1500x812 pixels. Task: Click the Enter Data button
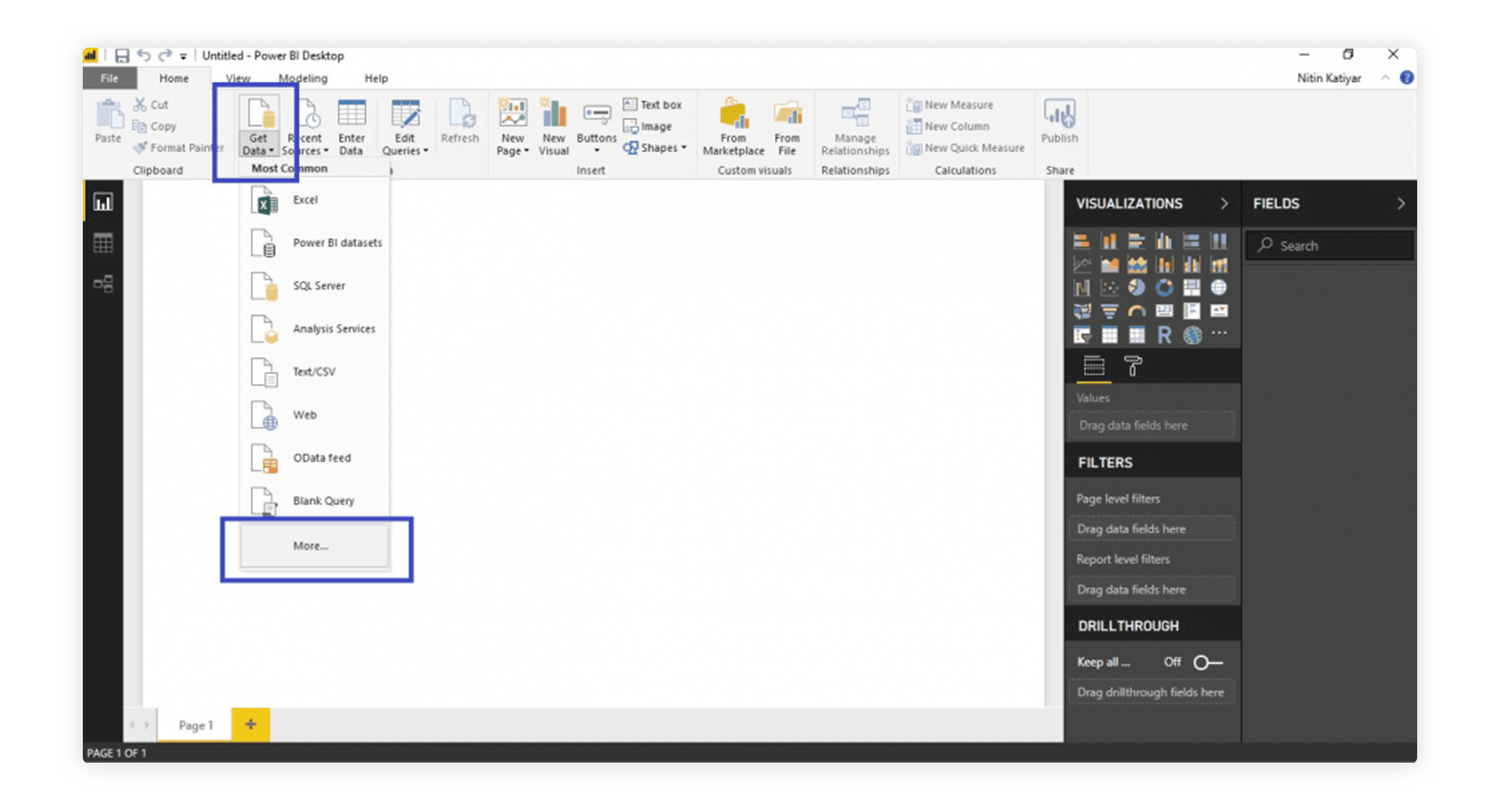(352, 126)
